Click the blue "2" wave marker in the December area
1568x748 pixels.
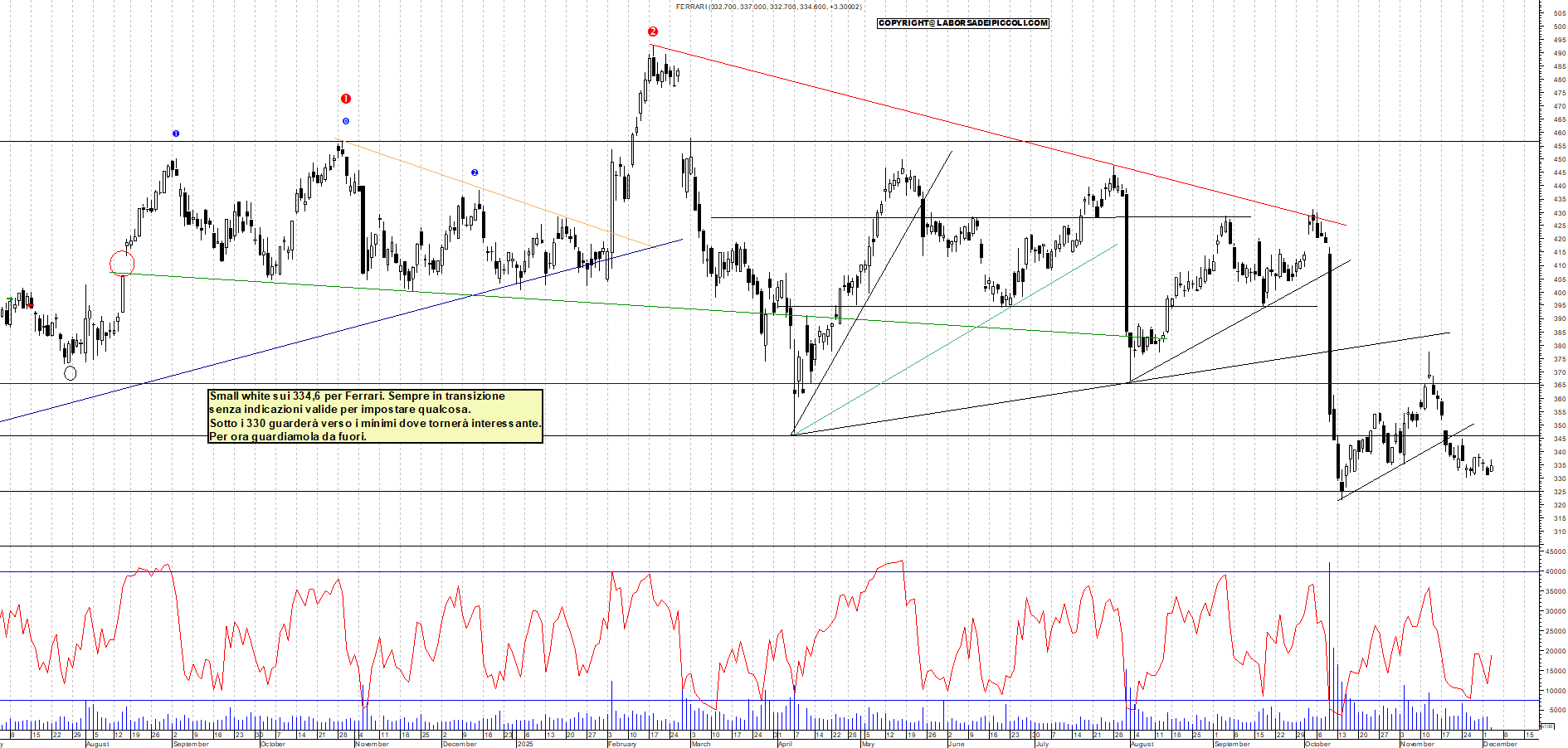pyautogui.click(x=473, y=172)
